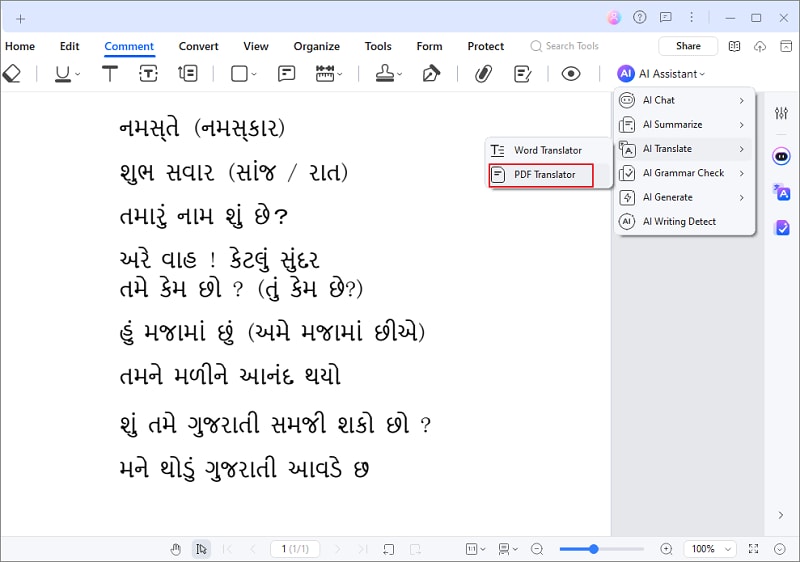800x562 pixels.
Task: Switch to the Tools tab
Action: 378,46
